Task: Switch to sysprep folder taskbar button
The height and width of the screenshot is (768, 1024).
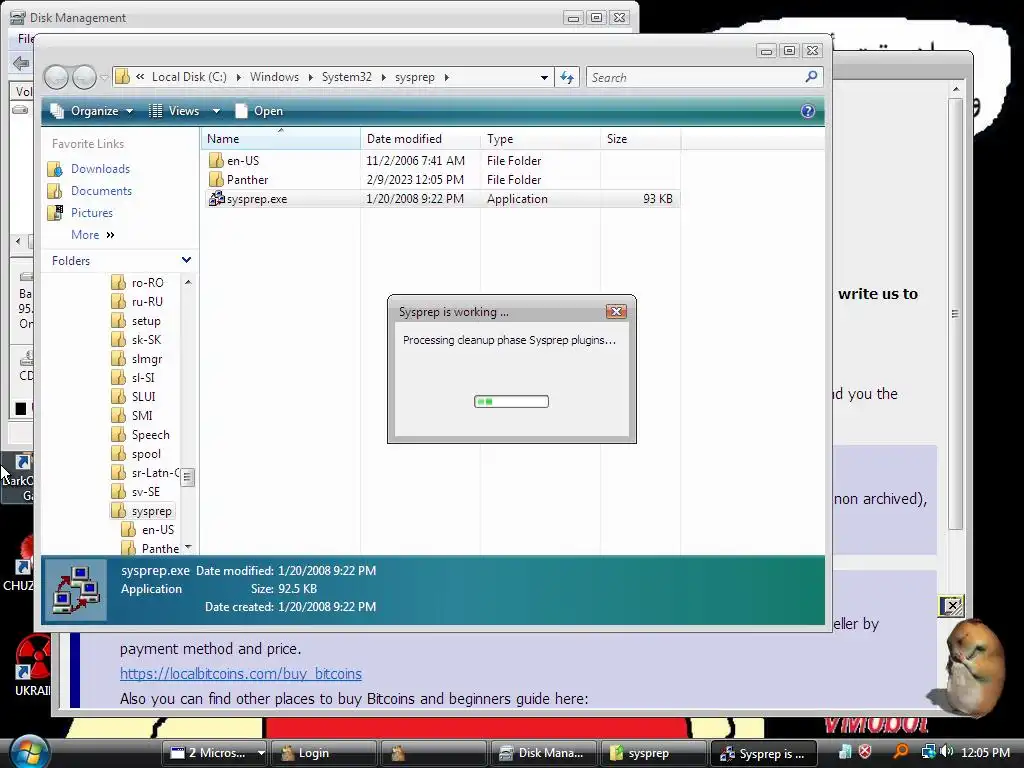Action: [x=653, y=753]
